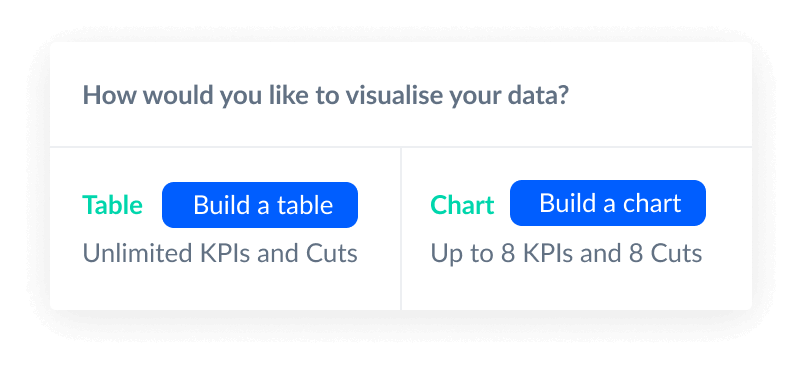Click the words Up to under Chart

click(x=459, y=253)
